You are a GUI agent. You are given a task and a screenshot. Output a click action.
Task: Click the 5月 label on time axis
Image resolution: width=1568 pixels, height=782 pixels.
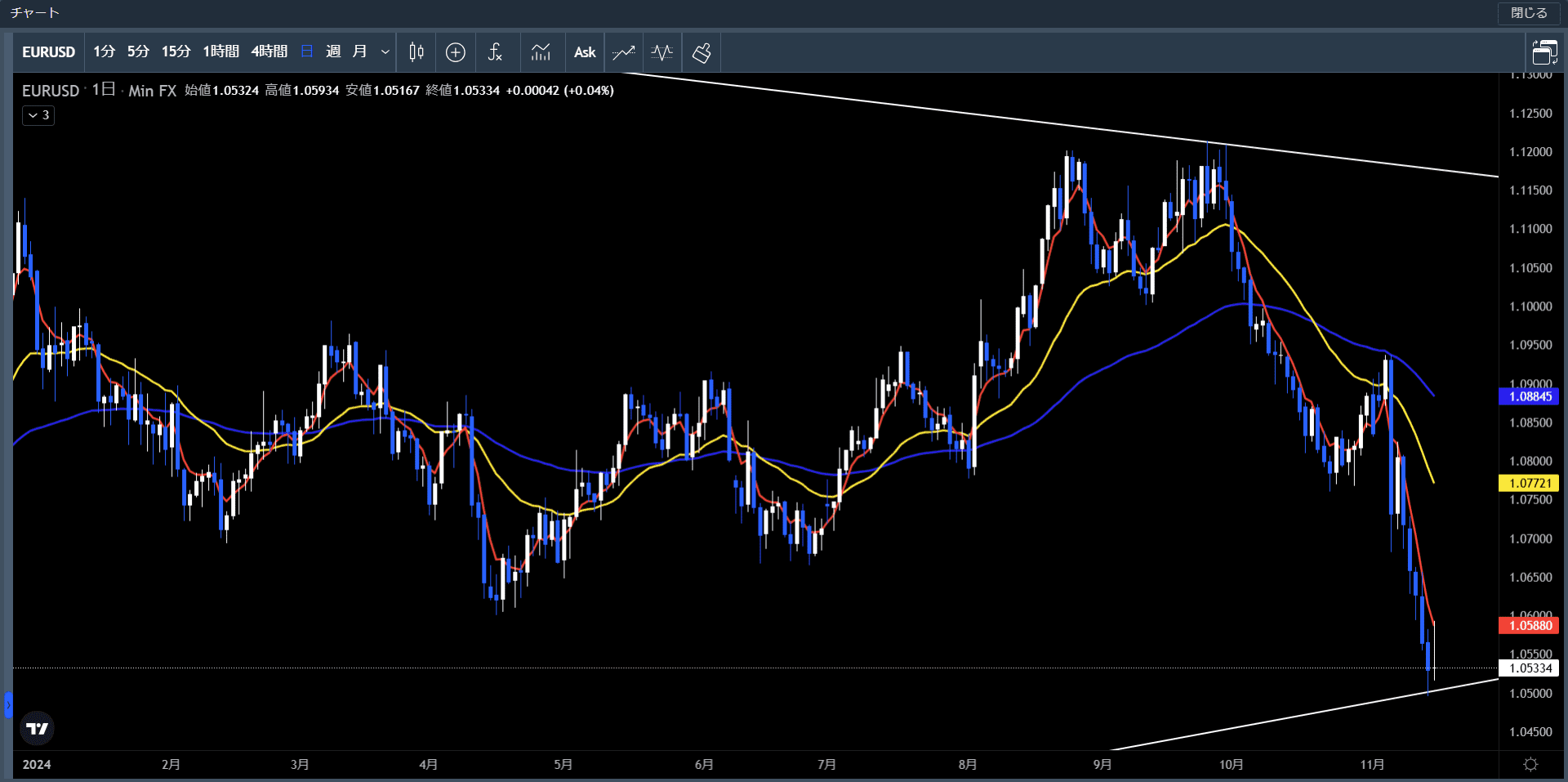click(563, 764)
